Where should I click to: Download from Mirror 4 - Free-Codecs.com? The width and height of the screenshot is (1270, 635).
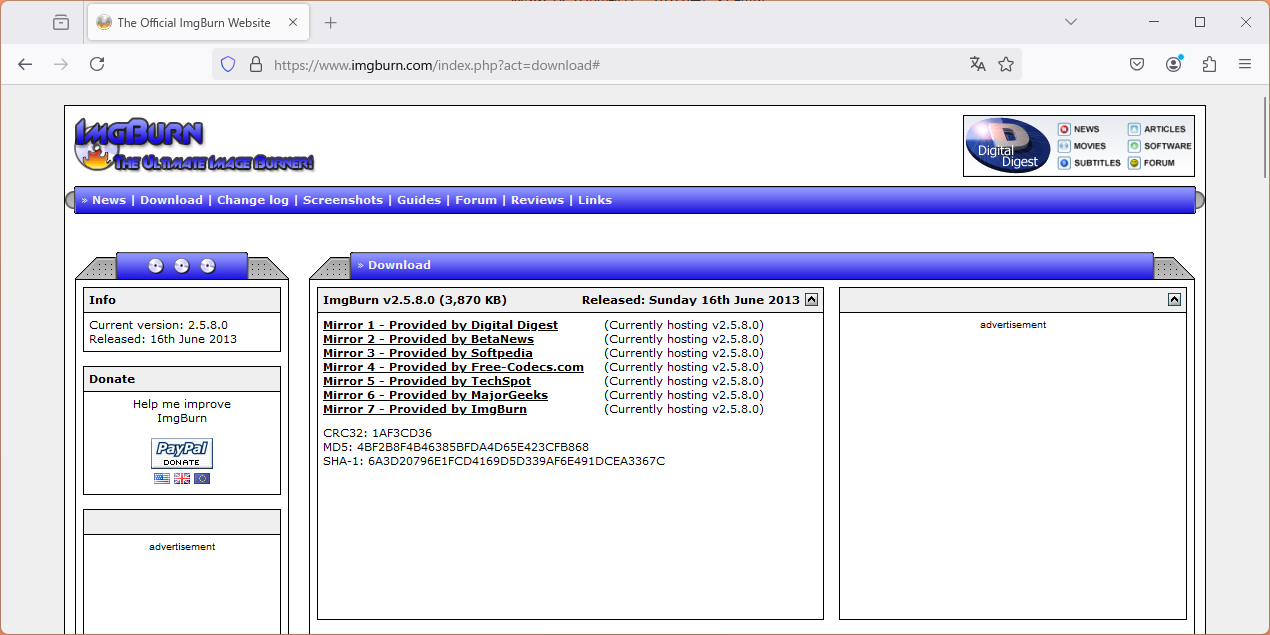453,367
